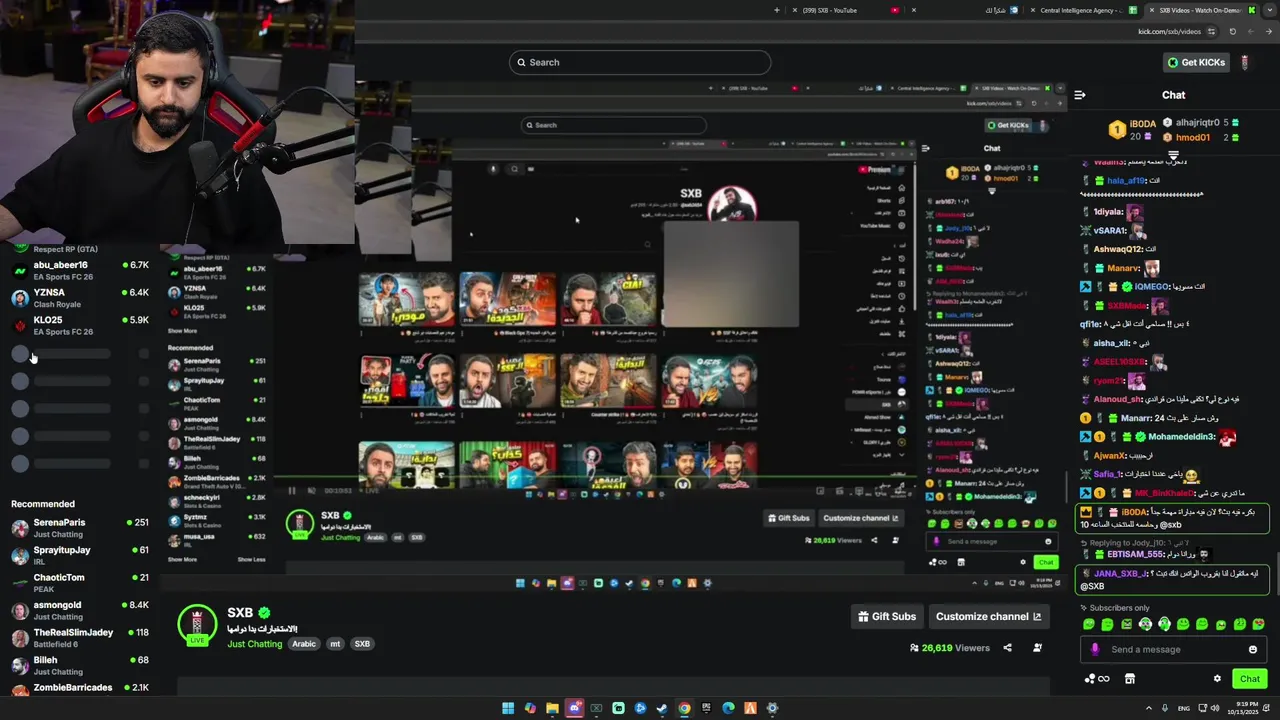The image size is (1280, 720).
Task: Open Microsoft Edge from the taskbar
Action: click(x=728, y=708)
